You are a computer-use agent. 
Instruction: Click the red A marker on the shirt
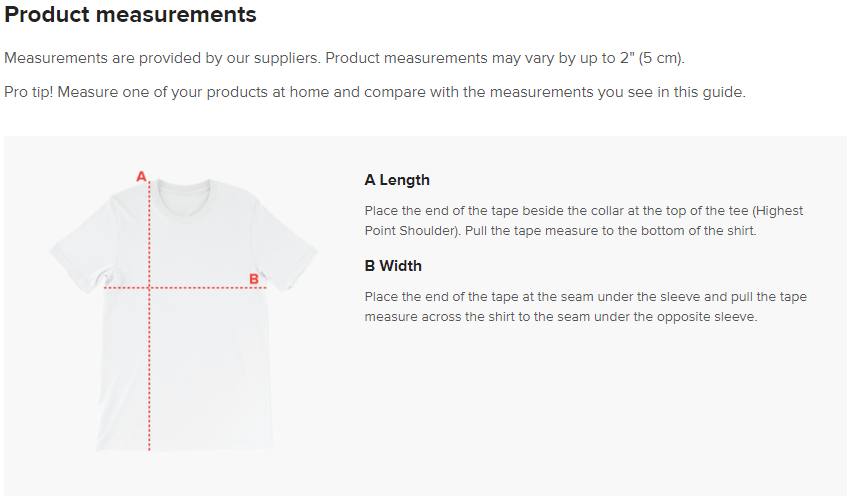(x=141, y=177)
